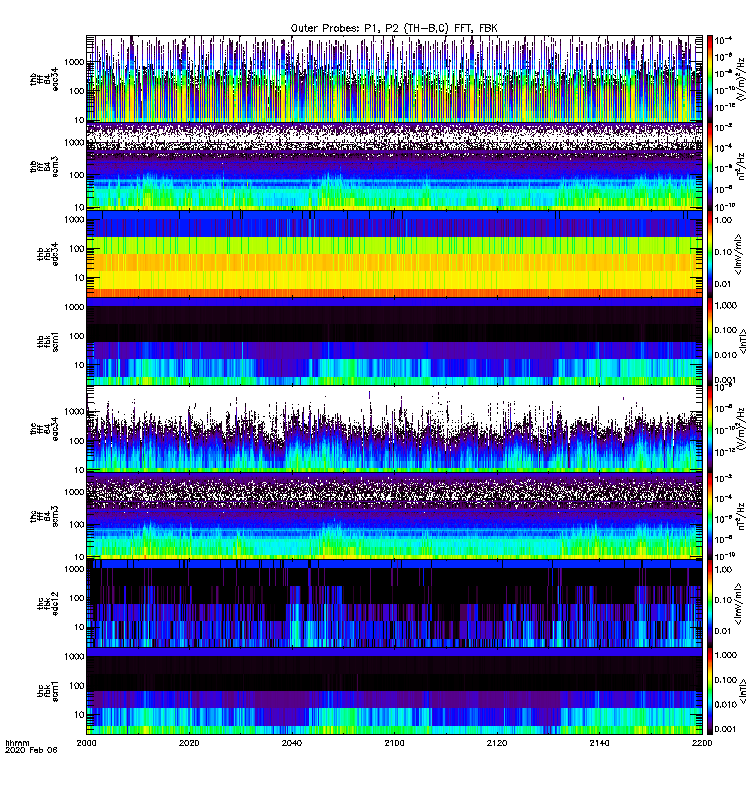Click the '0.001' color bar value of thc scm1
Image resolution: width=750 pixels, height=800 pixels.
726,729
